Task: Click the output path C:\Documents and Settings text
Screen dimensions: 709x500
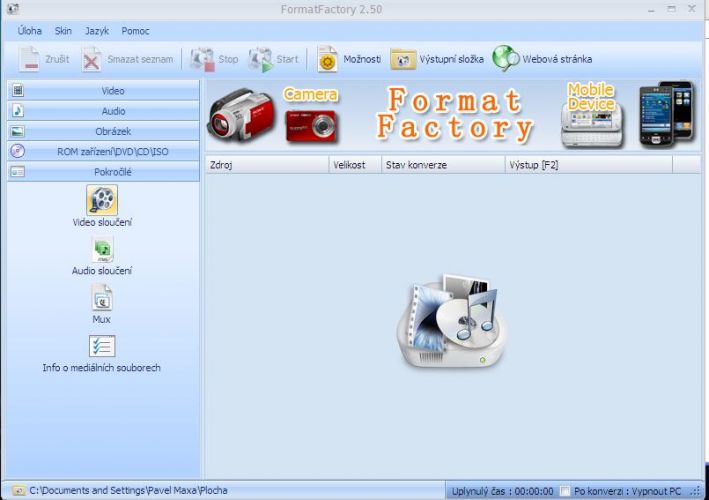Action: [128, 491]
